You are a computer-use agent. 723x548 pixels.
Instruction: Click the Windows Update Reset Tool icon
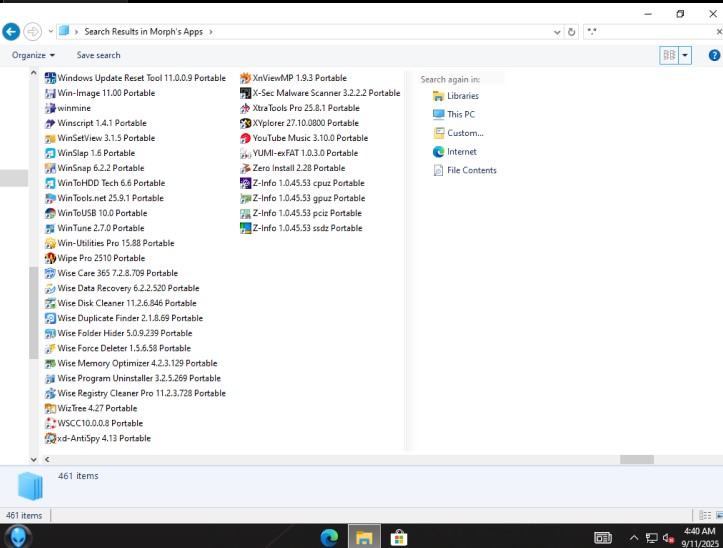tap(50, 78)
